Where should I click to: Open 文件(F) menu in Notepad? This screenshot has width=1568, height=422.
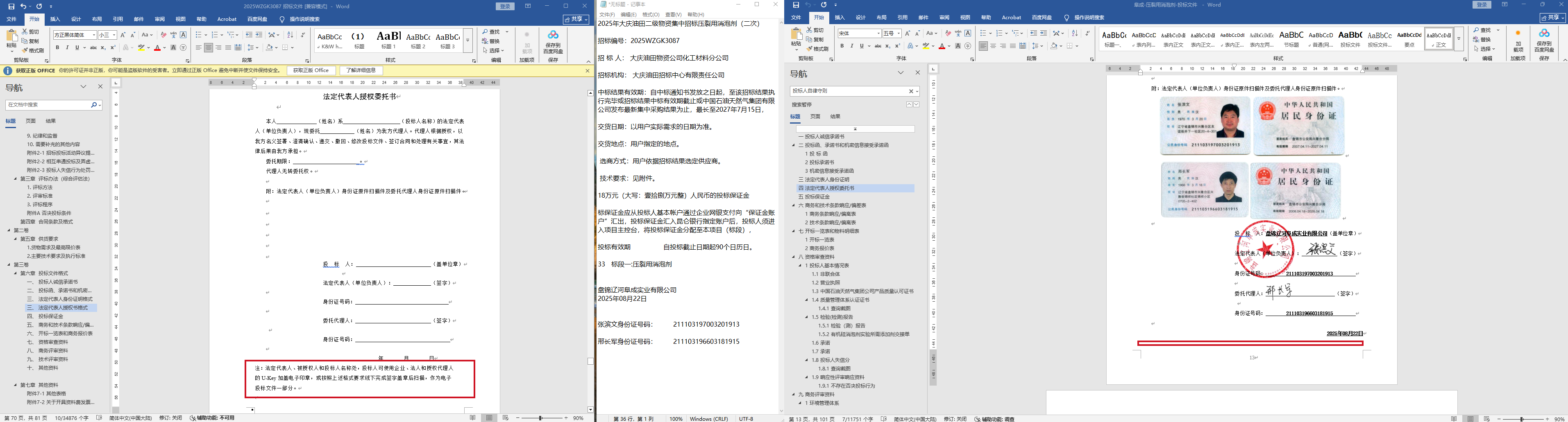(x=607, y=15)
